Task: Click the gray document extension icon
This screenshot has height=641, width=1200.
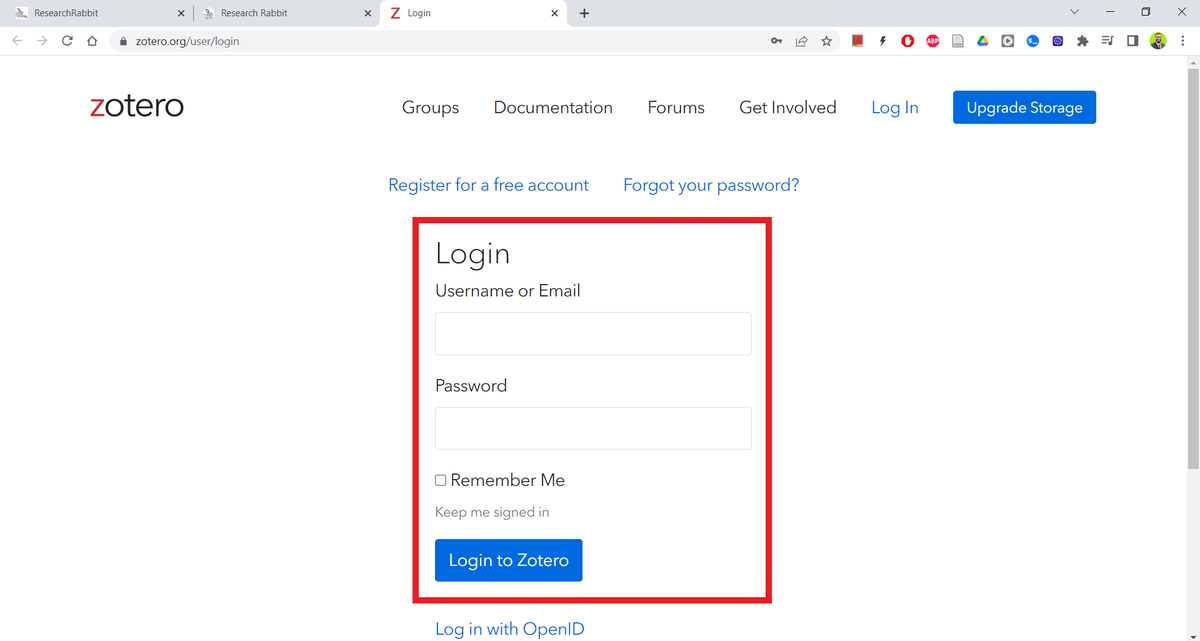Action: click(x=957, y=41)
